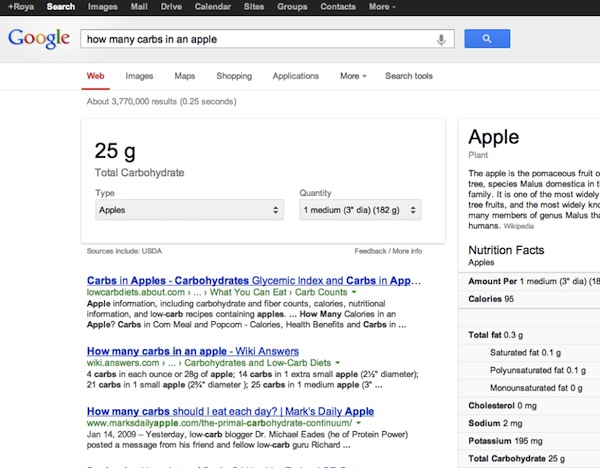Select Search in the top black bar

[61, 7]
